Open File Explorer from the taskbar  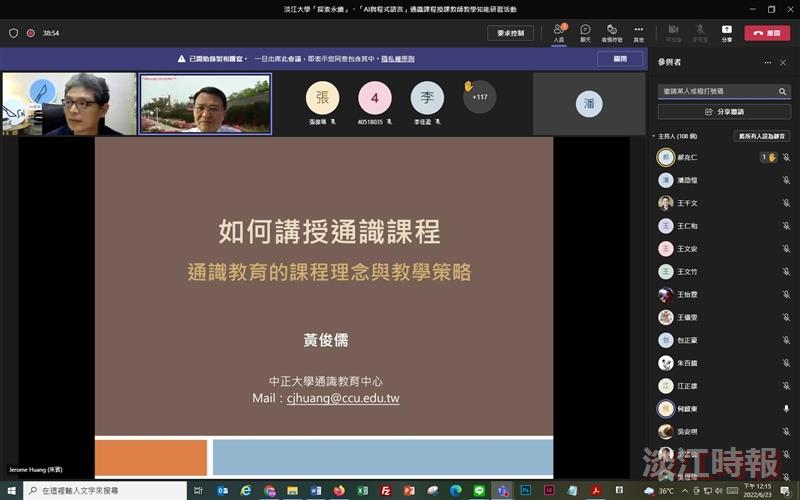(x=292, y=490)
